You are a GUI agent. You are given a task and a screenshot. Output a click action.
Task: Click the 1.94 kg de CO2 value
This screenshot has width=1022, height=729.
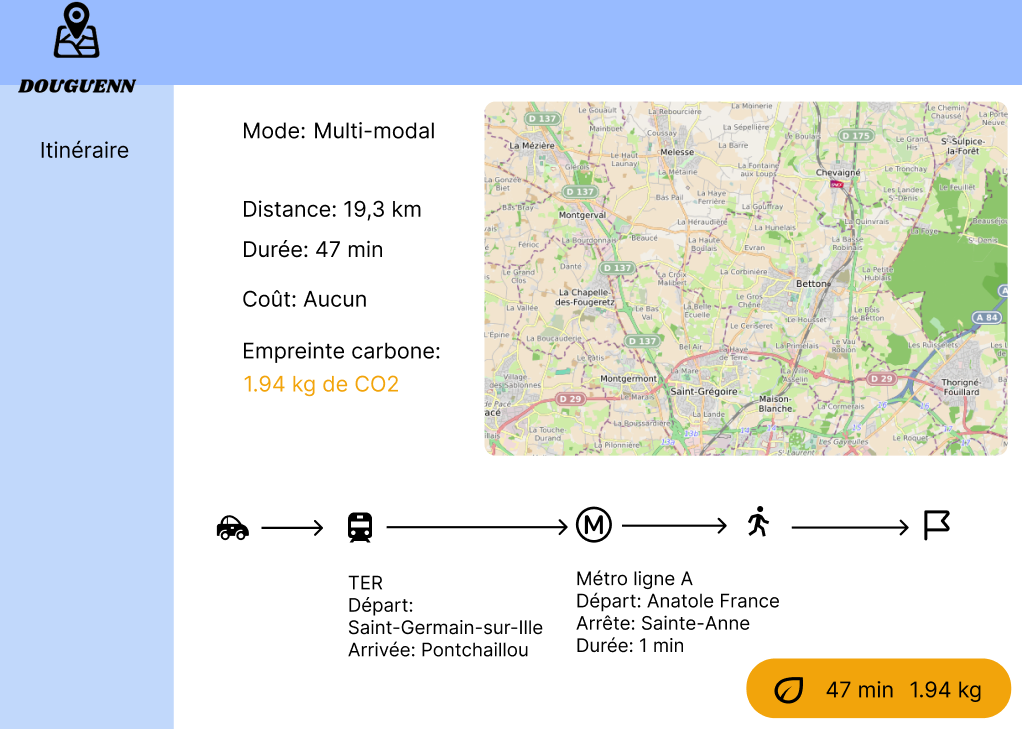click(x=321, y=384)
